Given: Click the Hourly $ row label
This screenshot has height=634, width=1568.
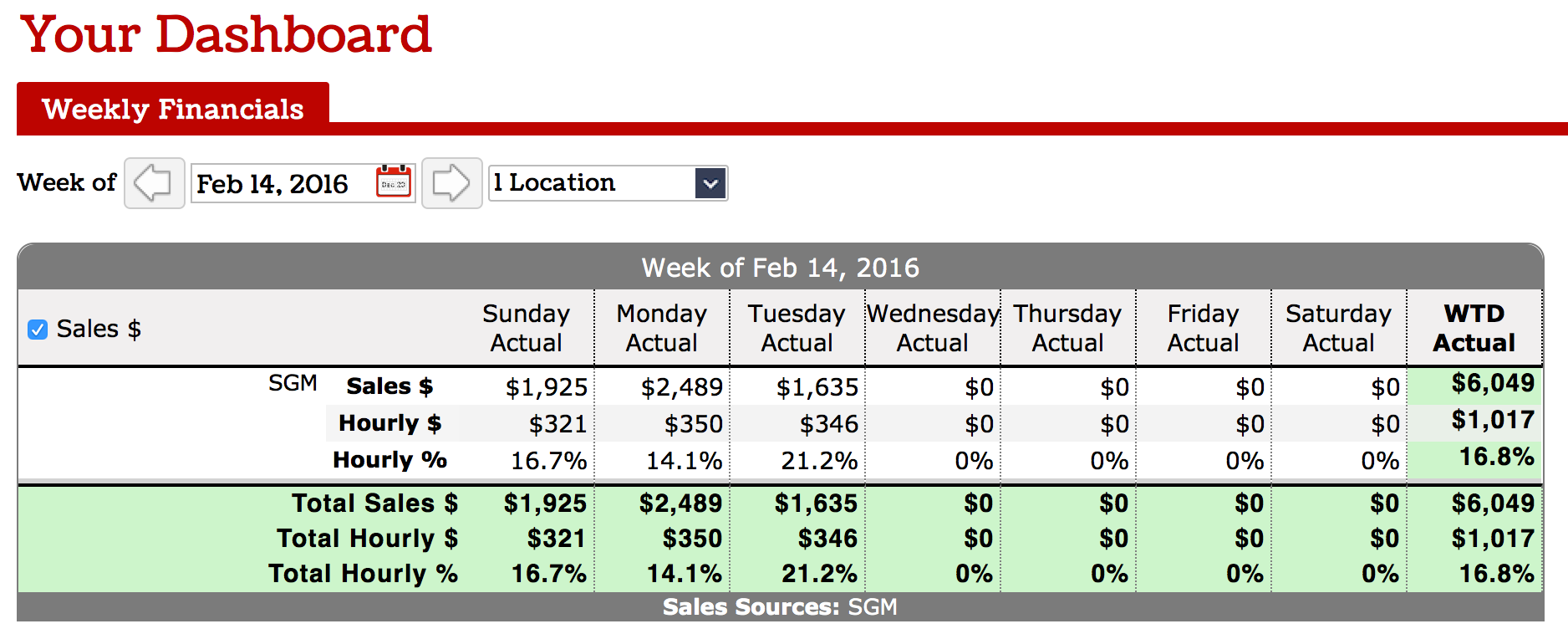Looking at the screenshot, I should point(389,423).
